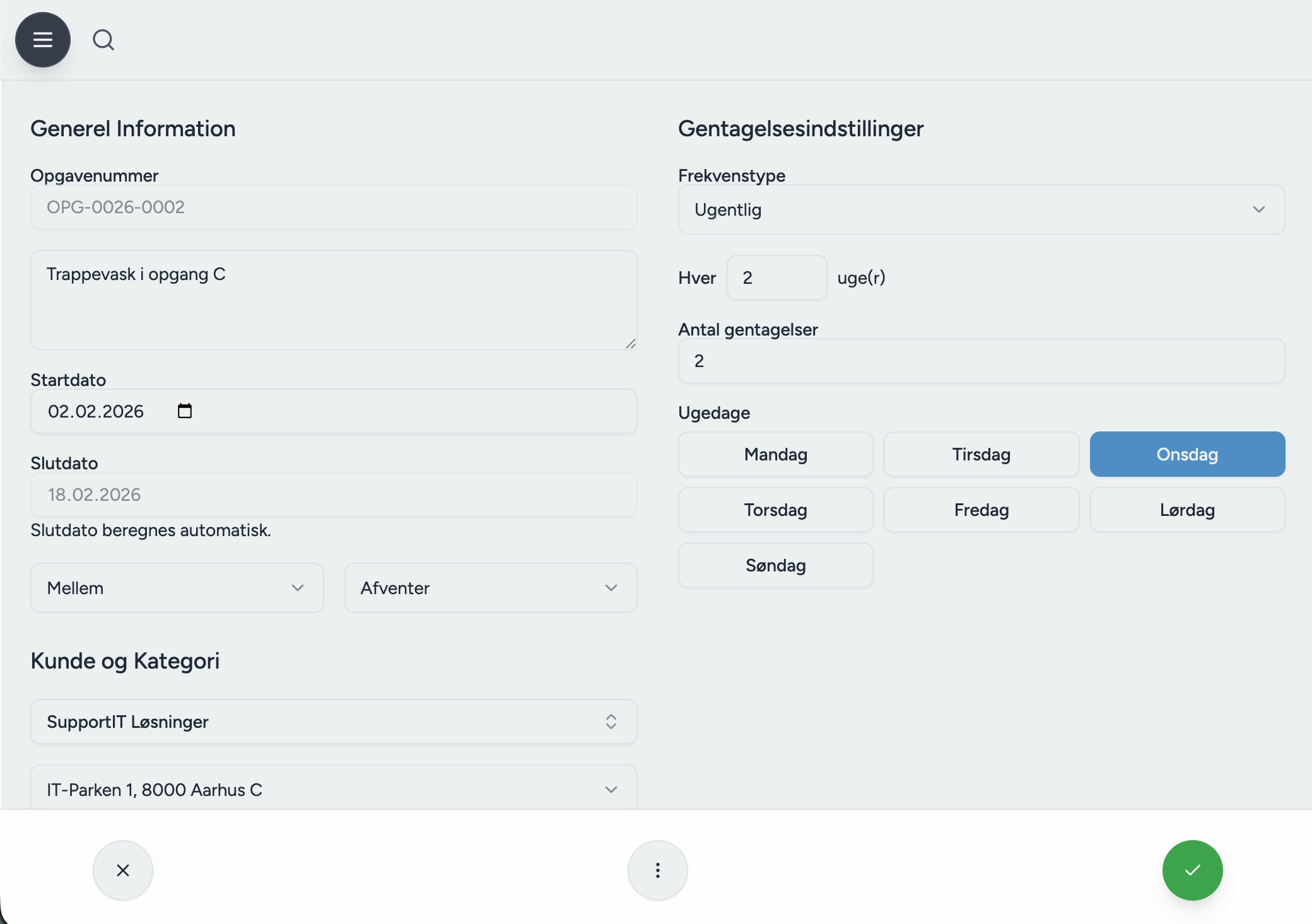
Task: Open the status dropdown showing Afventer
Action: pyautogui.click(x=490, y=588)
